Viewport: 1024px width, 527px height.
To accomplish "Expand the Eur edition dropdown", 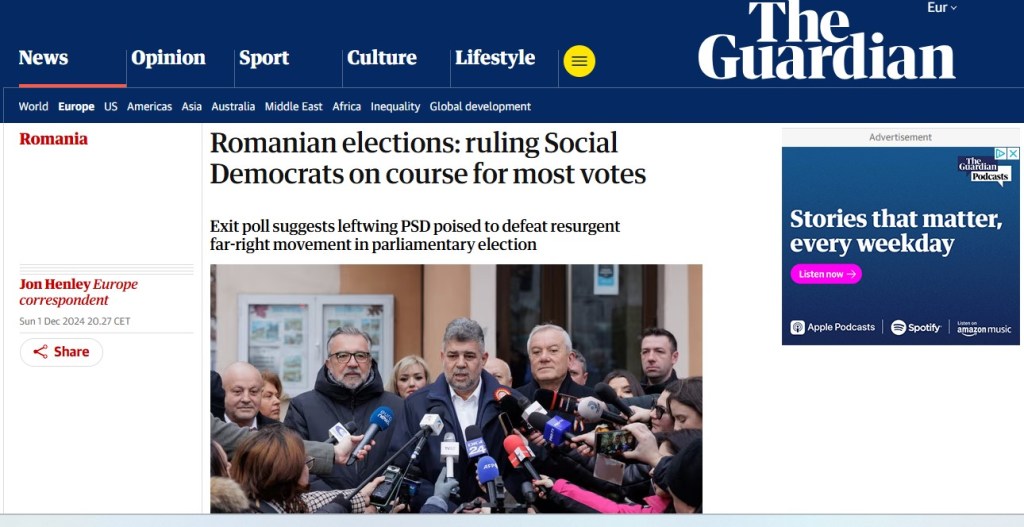I will [942, 8].
